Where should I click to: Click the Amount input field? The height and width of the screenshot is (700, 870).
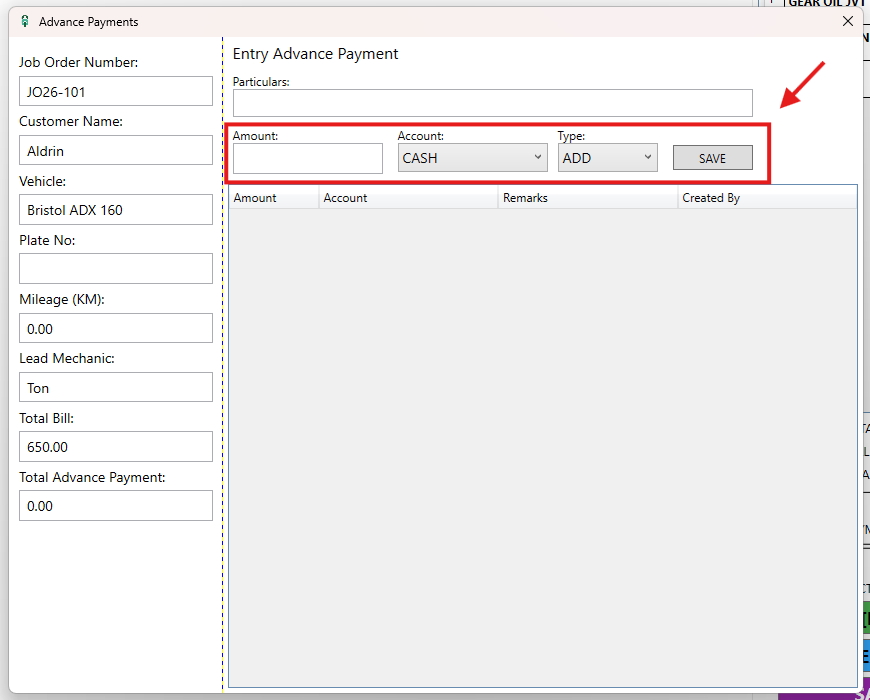(x=307, y=158)
